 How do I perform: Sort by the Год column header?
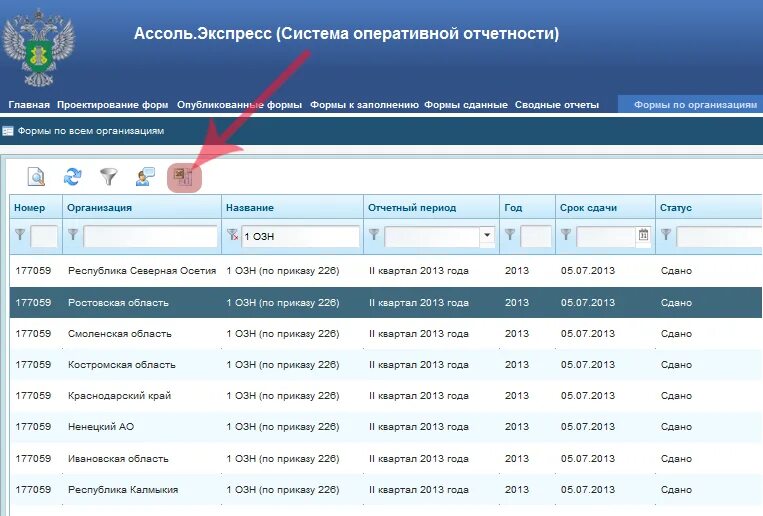pos(527,207)
